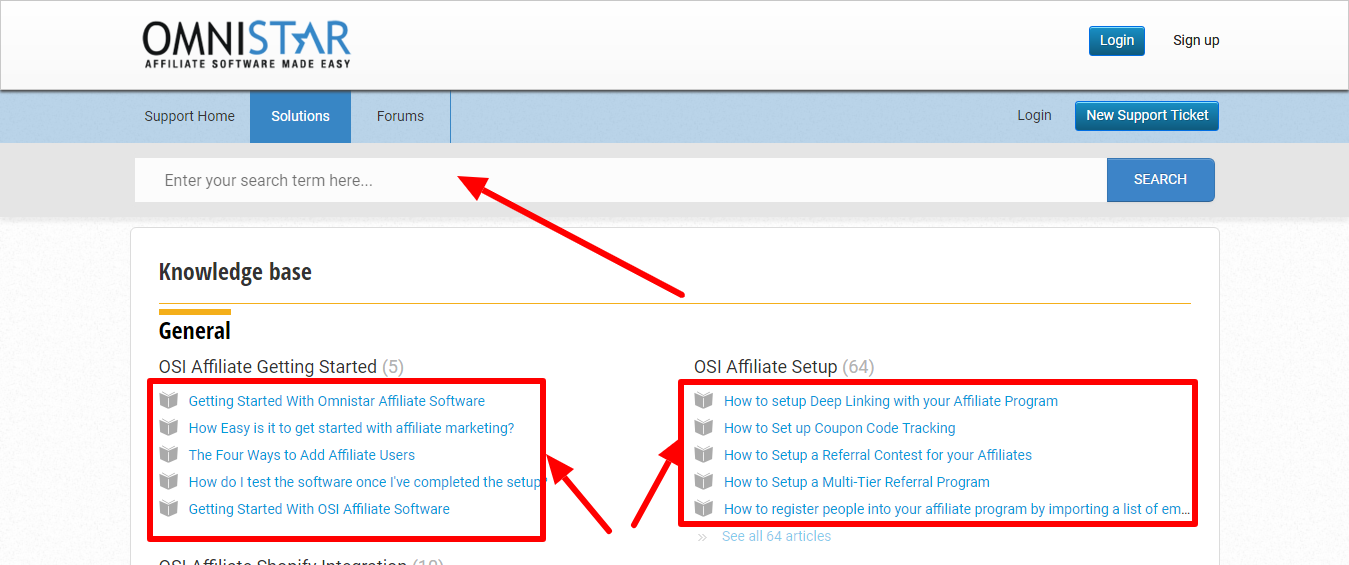Click the Sign up link
Image resolution: width=1349 pixels, height=565 pixels.
[1196, 40]
